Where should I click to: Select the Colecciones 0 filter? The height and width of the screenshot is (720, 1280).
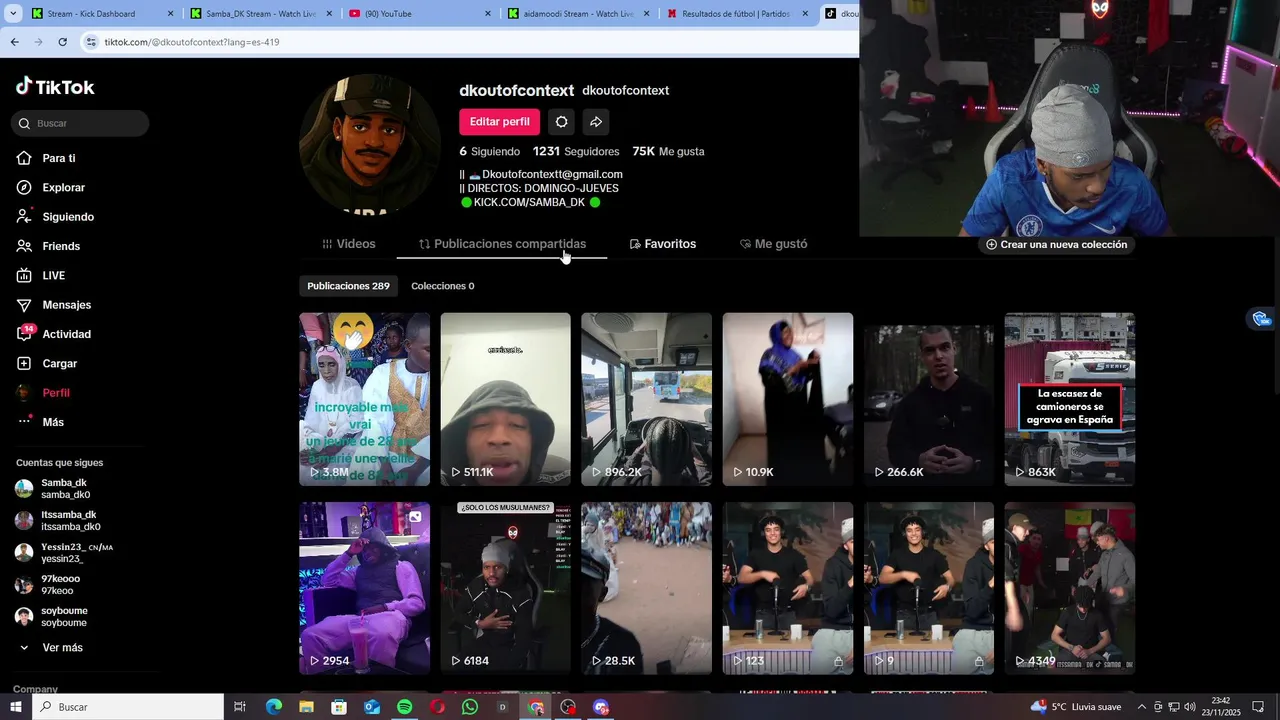pyautogui.click(x=443, y=286)
